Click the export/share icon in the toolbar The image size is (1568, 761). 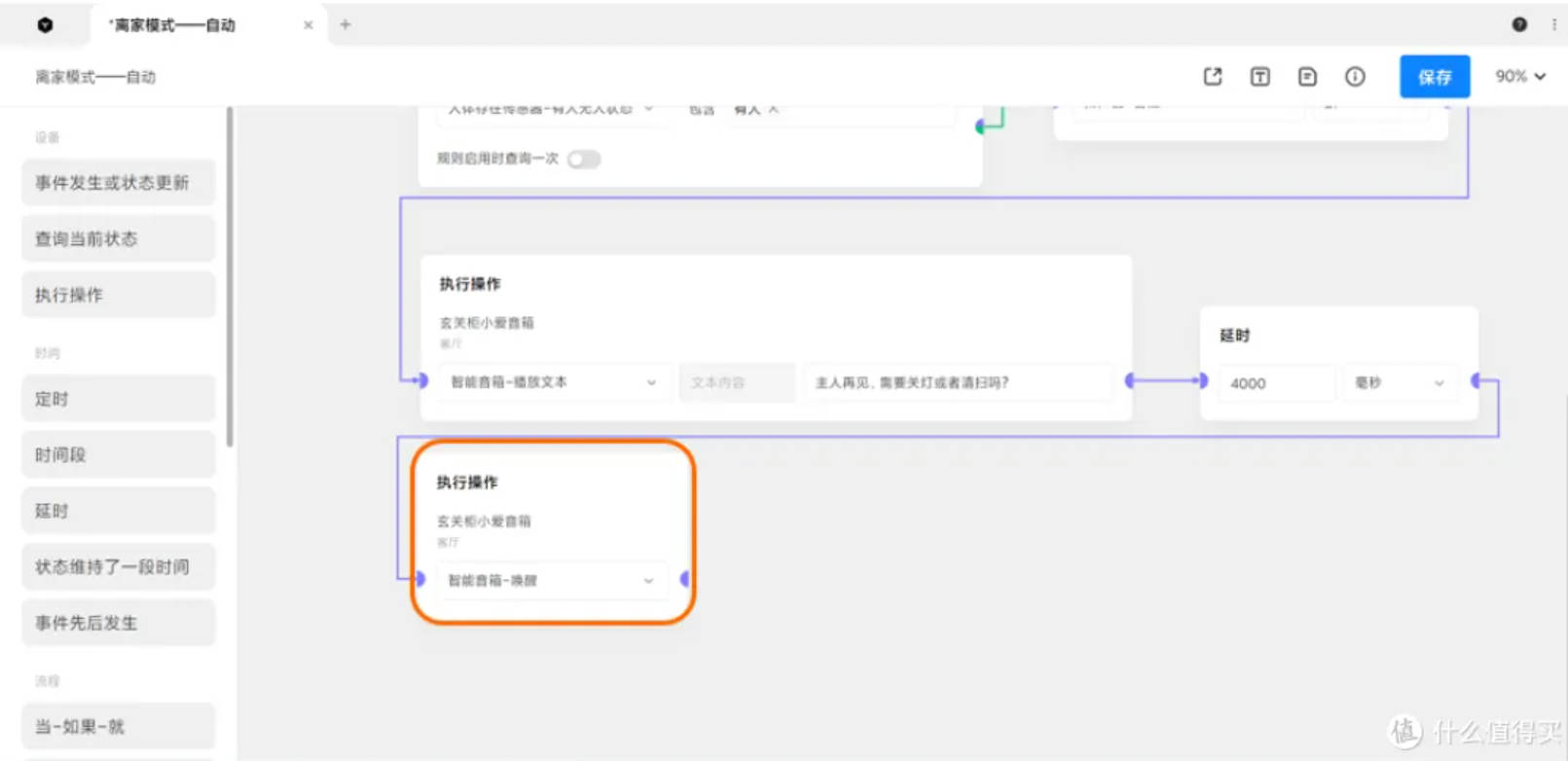pyautogui.click(x=1212, y=77)
